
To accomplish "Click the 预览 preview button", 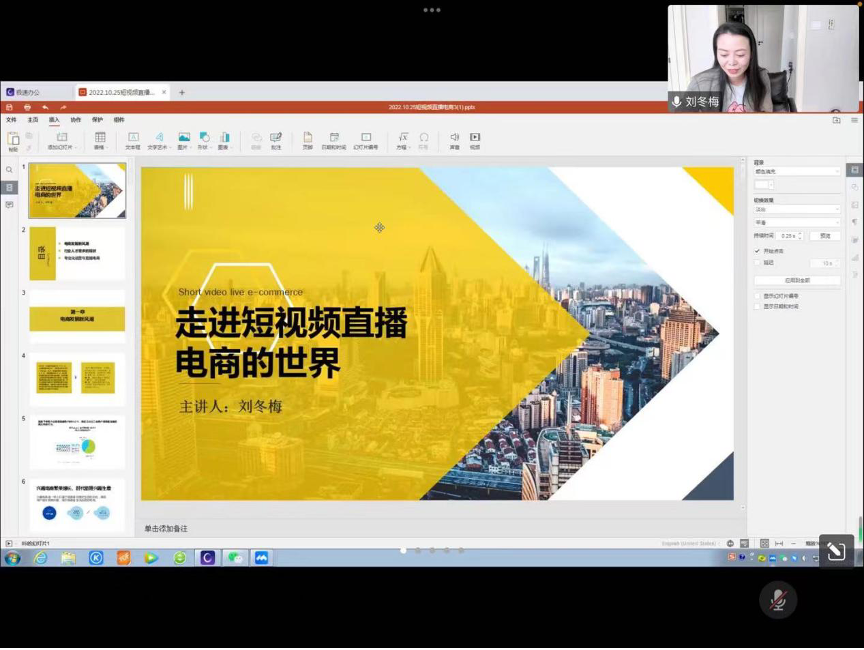I will point(824,236).
